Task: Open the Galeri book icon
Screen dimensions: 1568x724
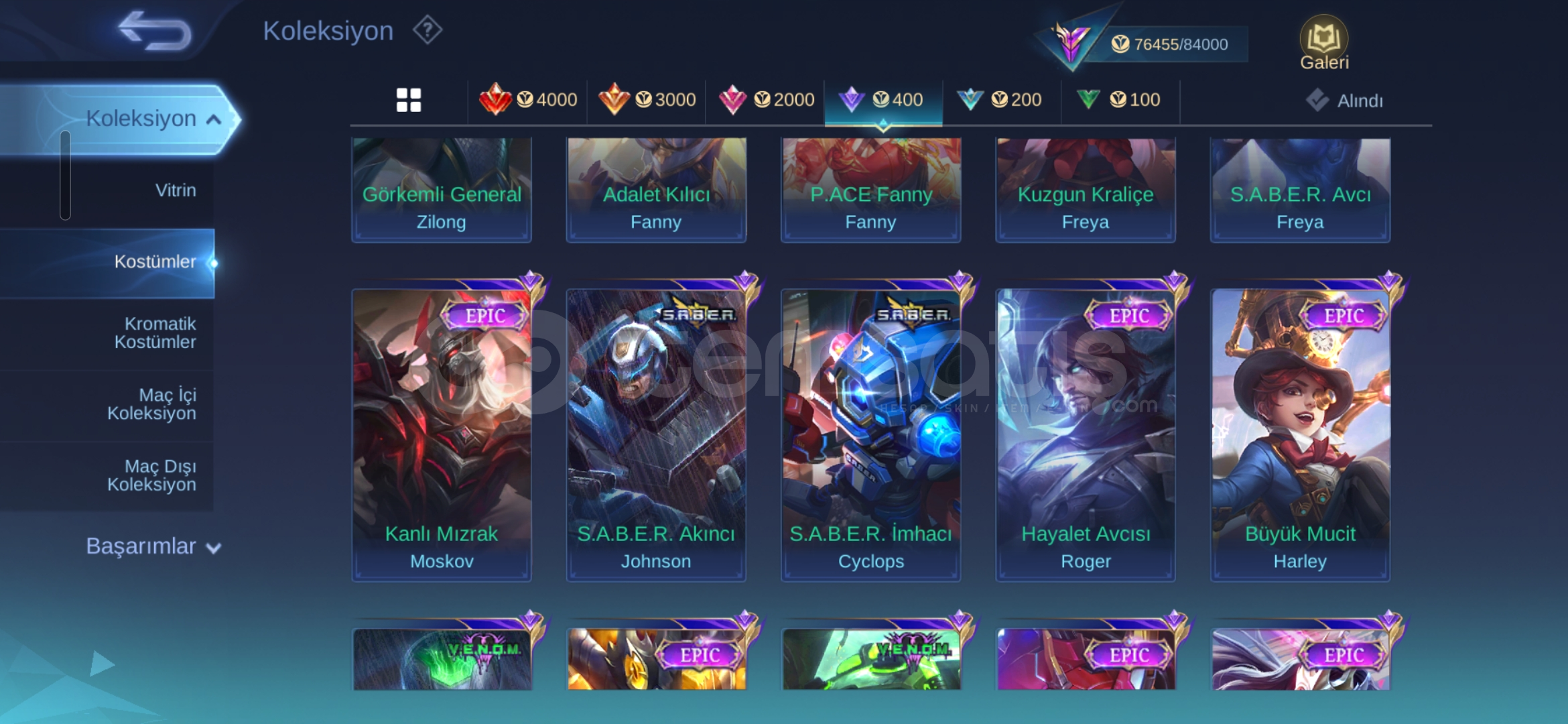Action: 1324,43
